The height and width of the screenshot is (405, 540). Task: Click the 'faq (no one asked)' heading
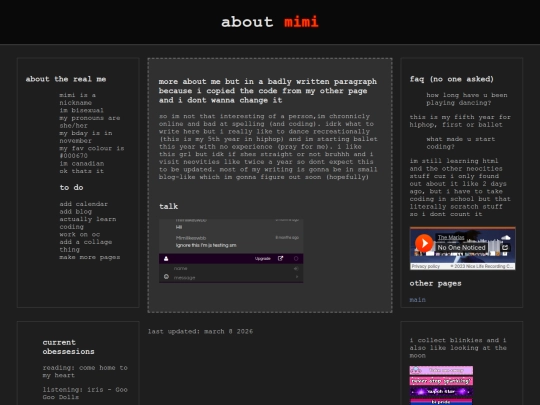(x=451, y=79)
